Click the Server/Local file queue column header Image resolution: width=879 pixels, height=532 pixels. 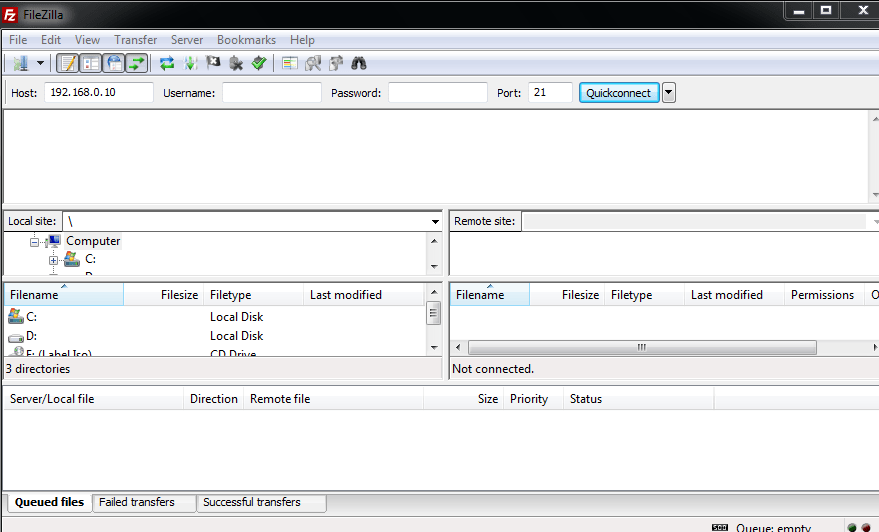(x=94, y=399)
